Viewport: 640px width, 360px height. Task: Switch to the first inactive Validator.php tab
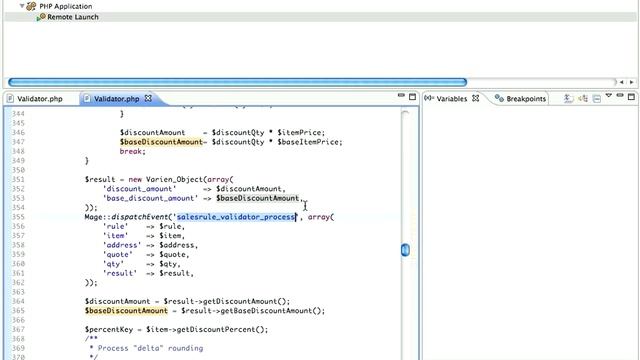(x=40, y=99)
